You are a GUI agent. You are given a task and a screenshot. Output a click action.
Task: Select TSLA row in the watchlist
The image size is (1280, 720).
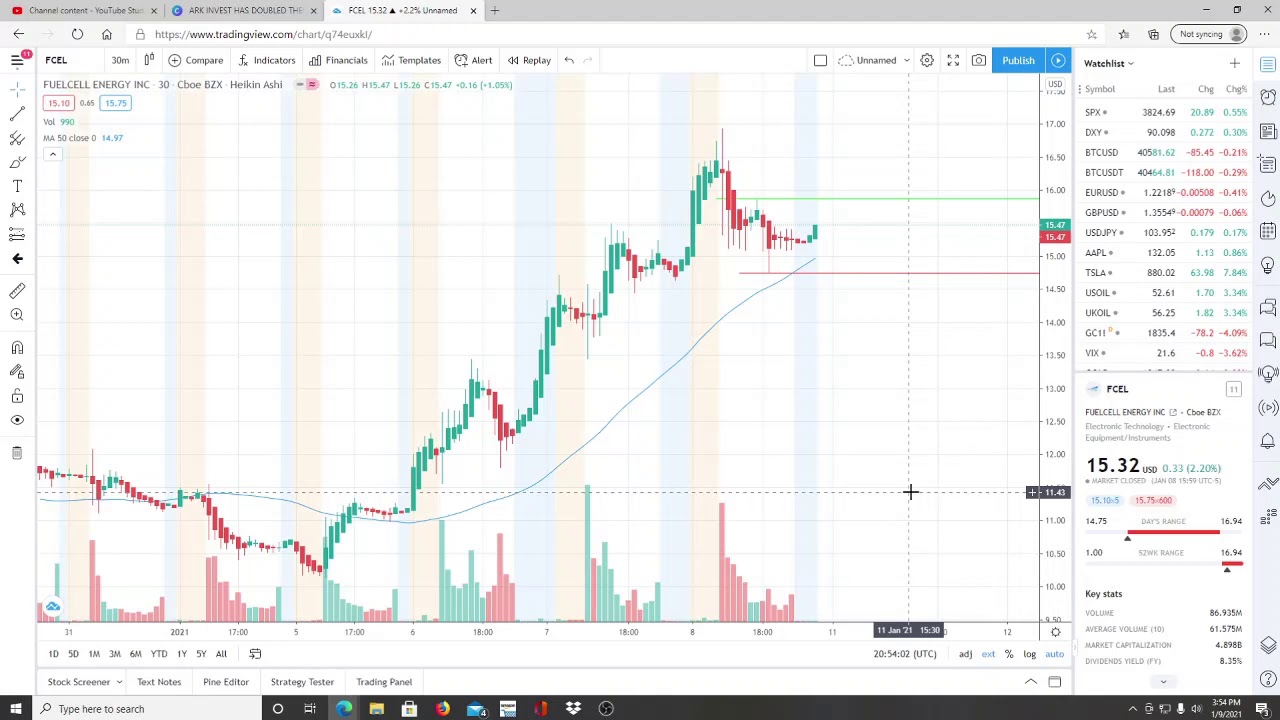click(1165, 273)
